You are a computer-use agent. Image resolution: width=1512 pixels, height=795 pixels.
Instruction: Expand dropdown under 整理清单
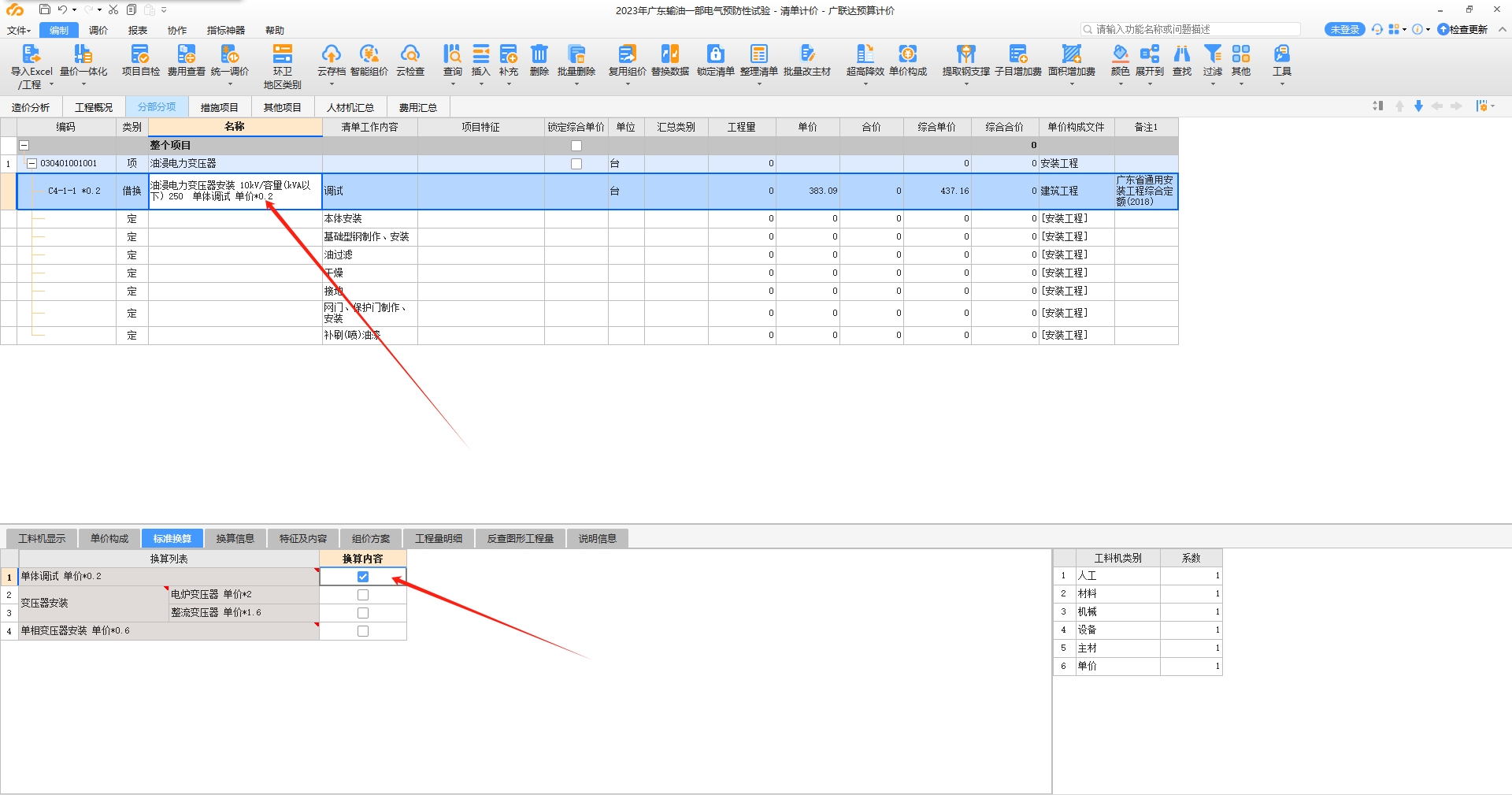click(x=758, y=84)
